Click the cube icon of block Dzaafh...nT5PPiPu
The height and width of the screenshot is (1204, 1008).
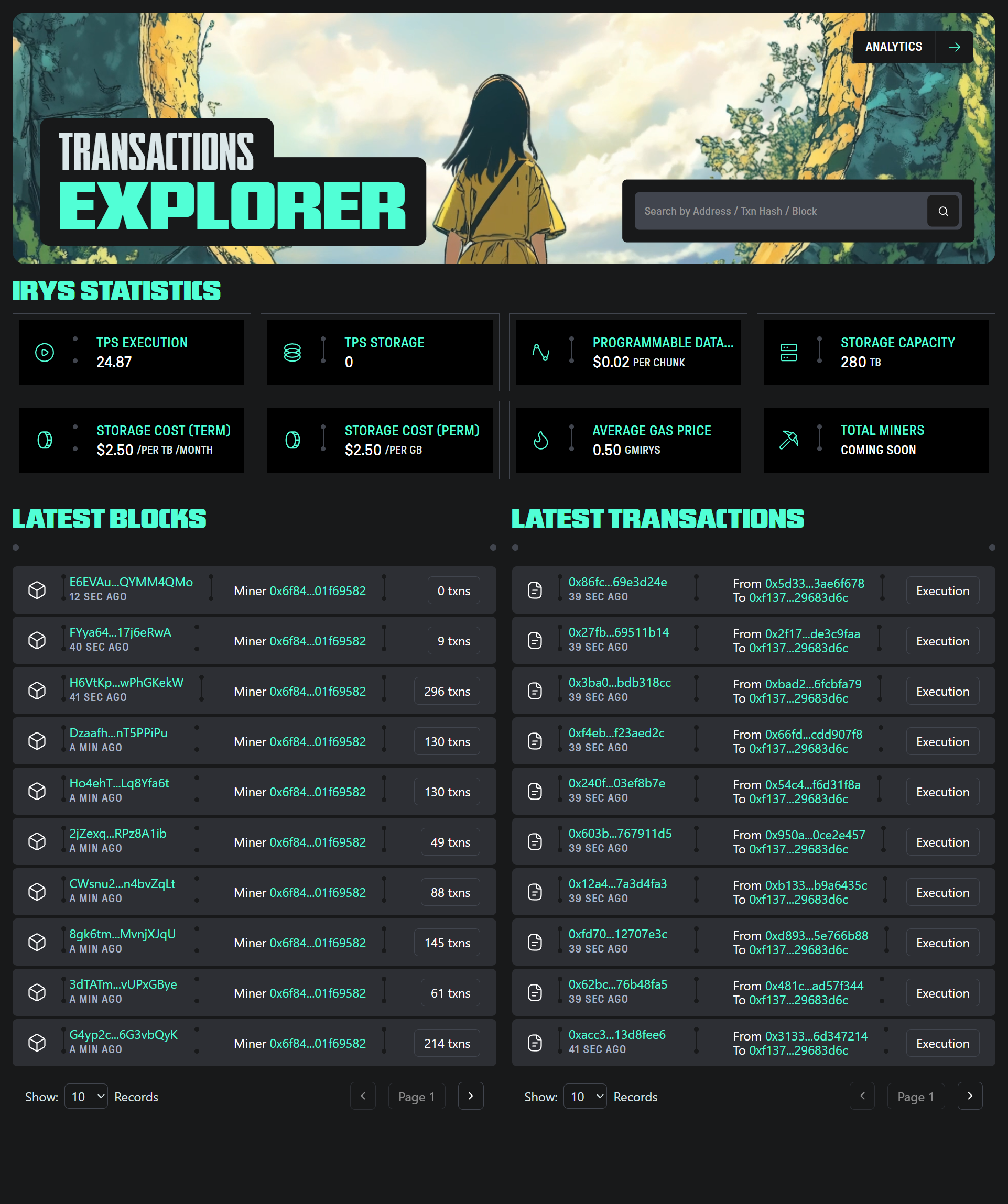37,741
